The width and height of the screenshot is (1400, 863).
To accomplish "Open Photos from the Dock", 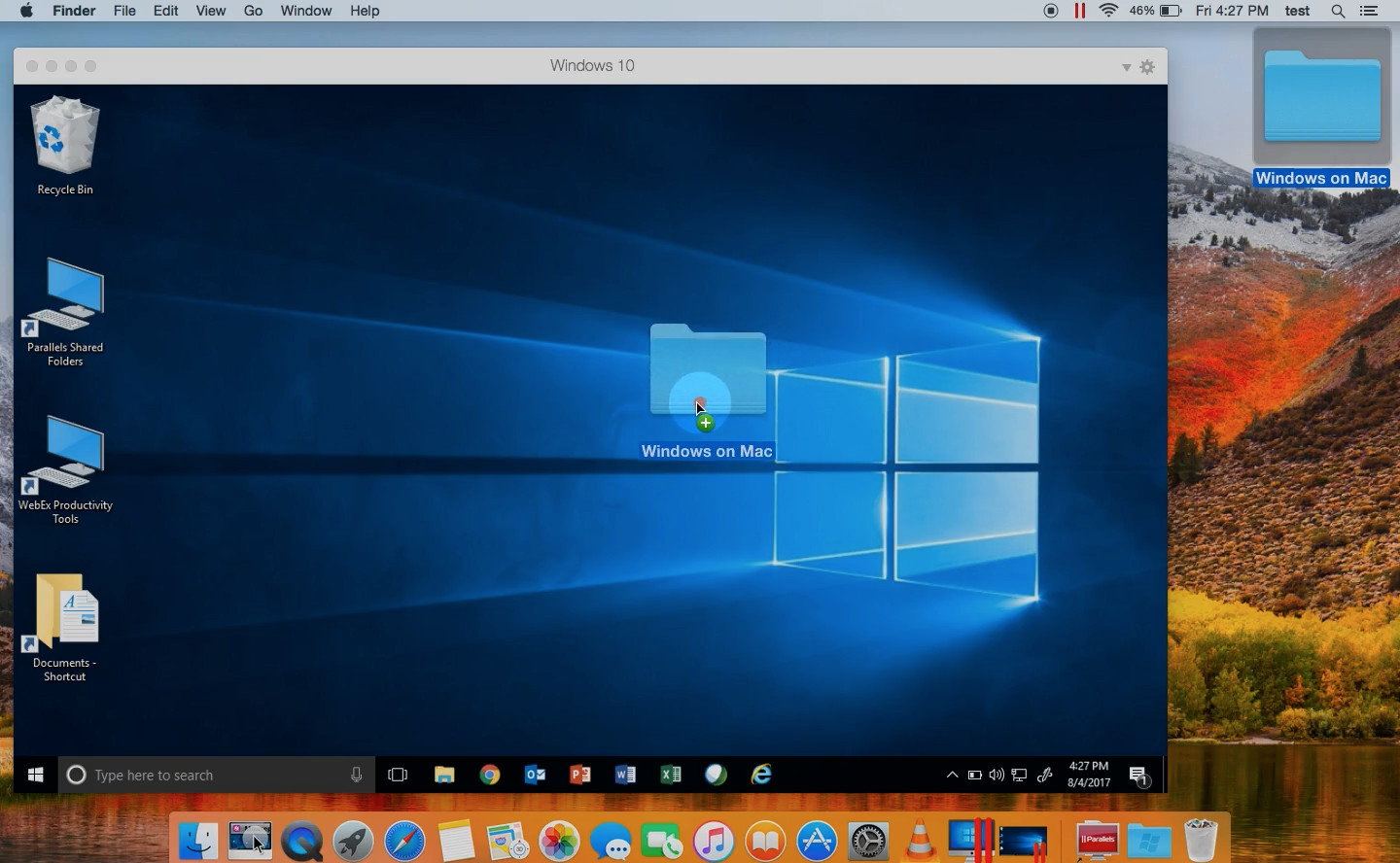I will [x=559, y=841].
